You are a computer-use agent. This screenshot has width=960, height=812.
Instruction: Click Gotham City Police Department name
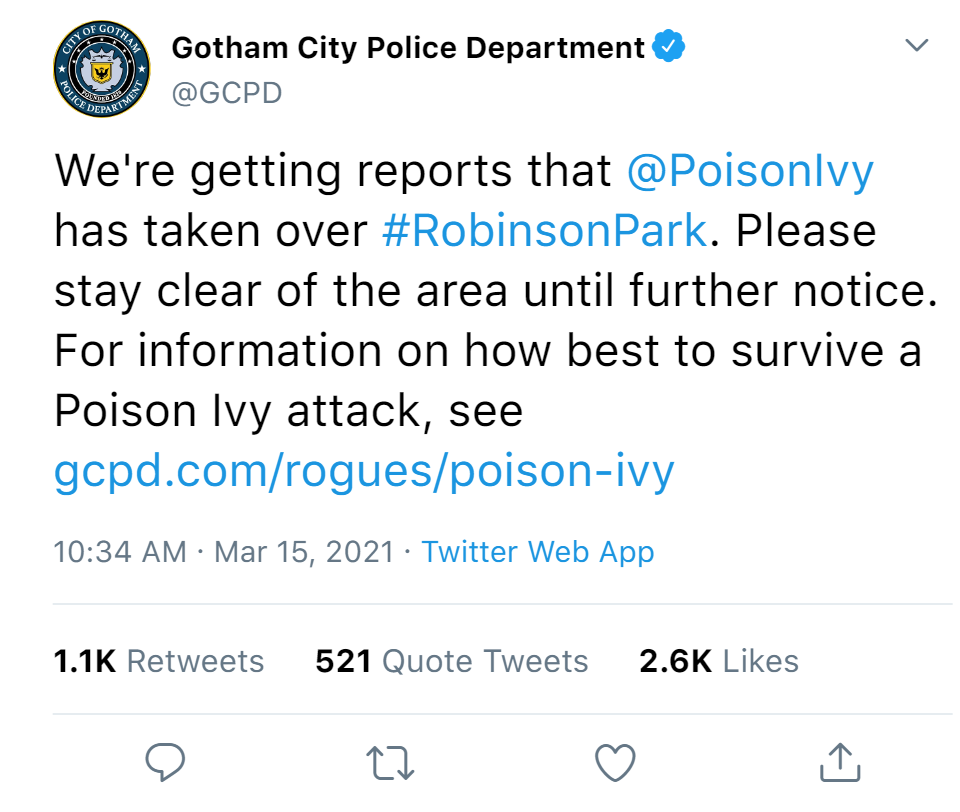(408, 48)
